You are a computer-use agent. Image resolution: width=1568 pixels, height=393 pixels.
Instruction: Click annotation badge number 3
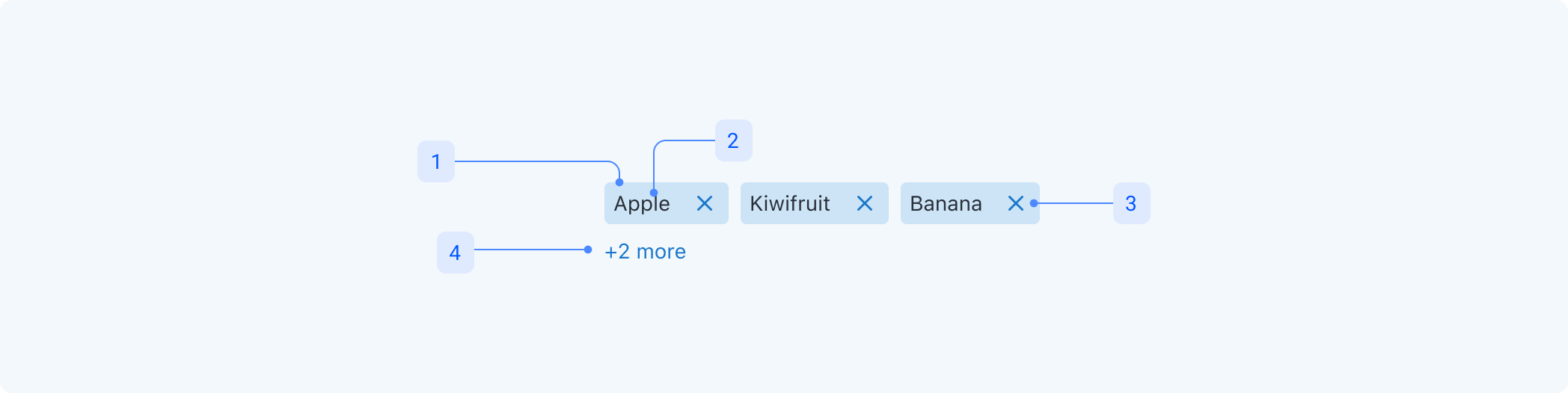(1131, 203)
